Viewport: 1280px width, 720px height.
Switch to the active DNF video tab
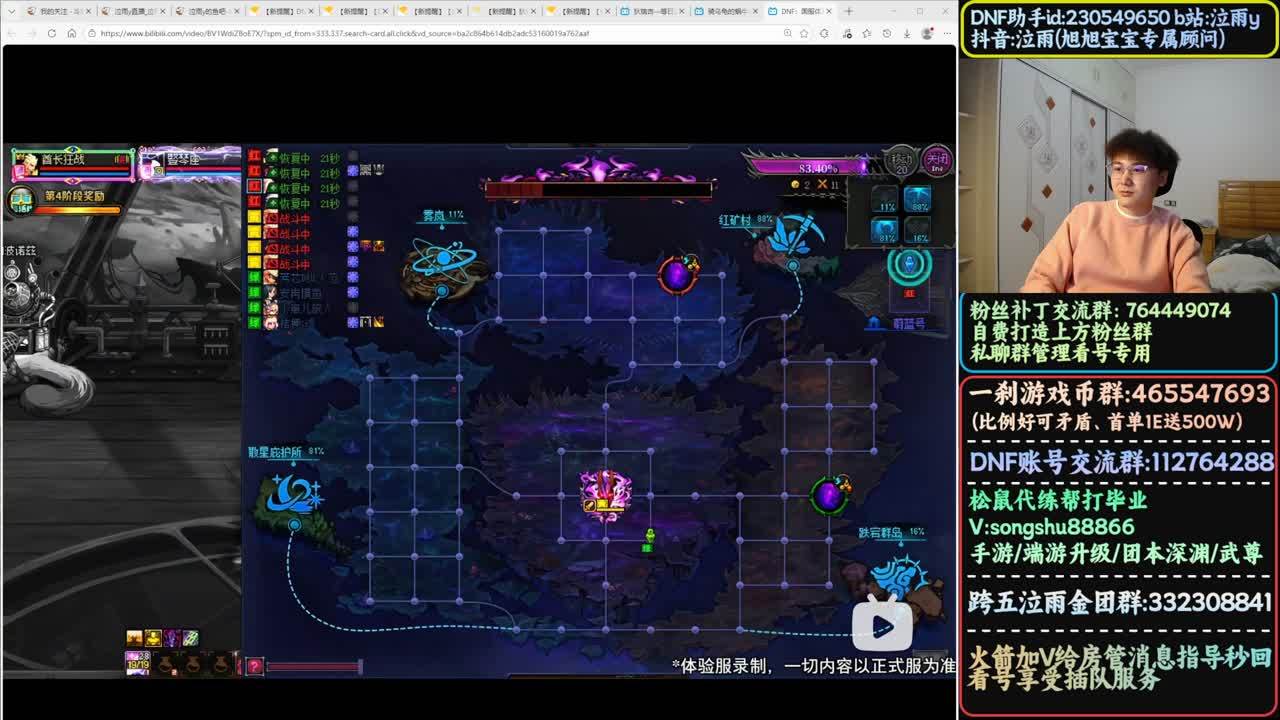tap(800, 11)
